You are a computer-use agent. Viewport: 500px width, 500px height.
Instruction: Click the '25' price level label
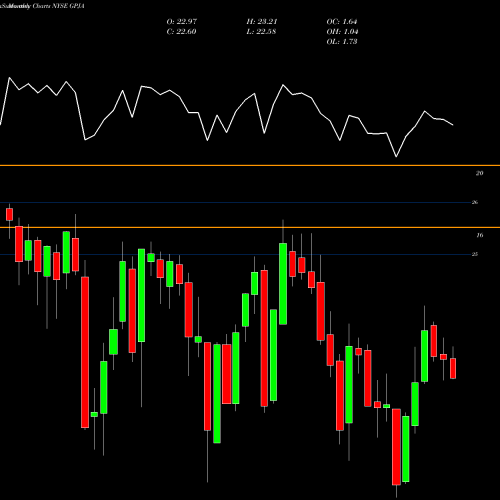coord(475,254)
